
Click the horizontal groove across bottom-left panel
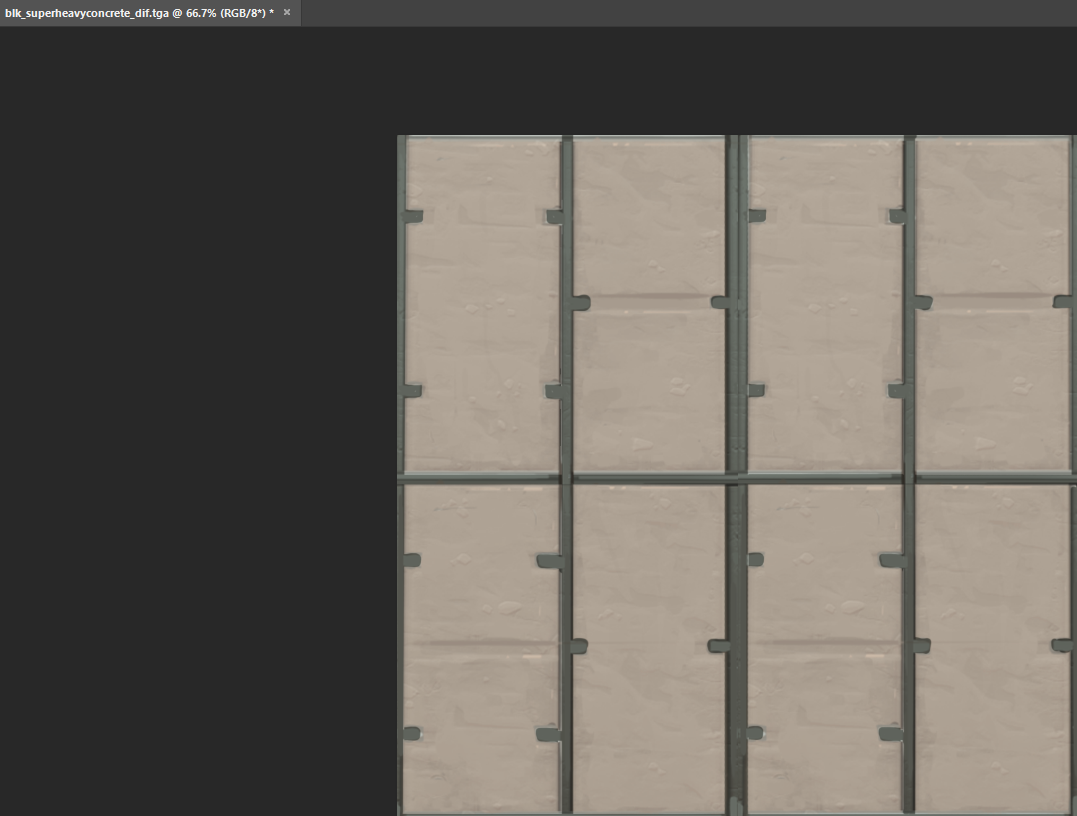coord(480,643)
